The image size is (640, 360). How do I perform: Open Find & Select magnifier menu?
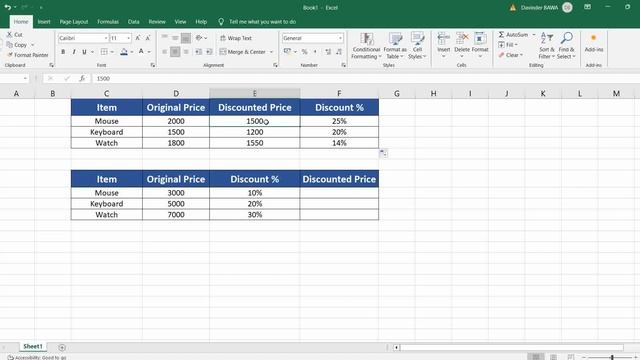566,46
